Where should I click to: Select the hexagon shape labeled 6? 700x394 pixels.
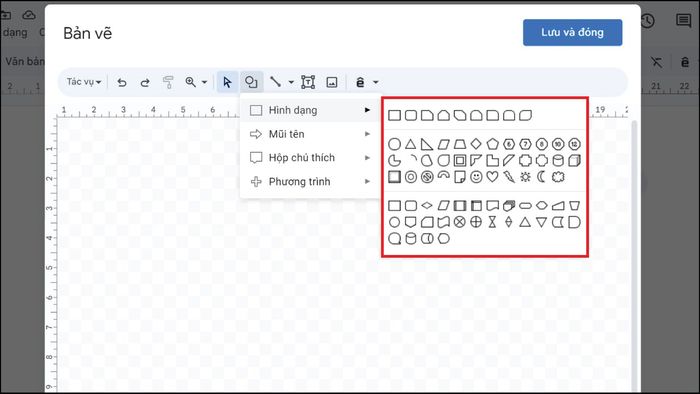click(509, 144)
